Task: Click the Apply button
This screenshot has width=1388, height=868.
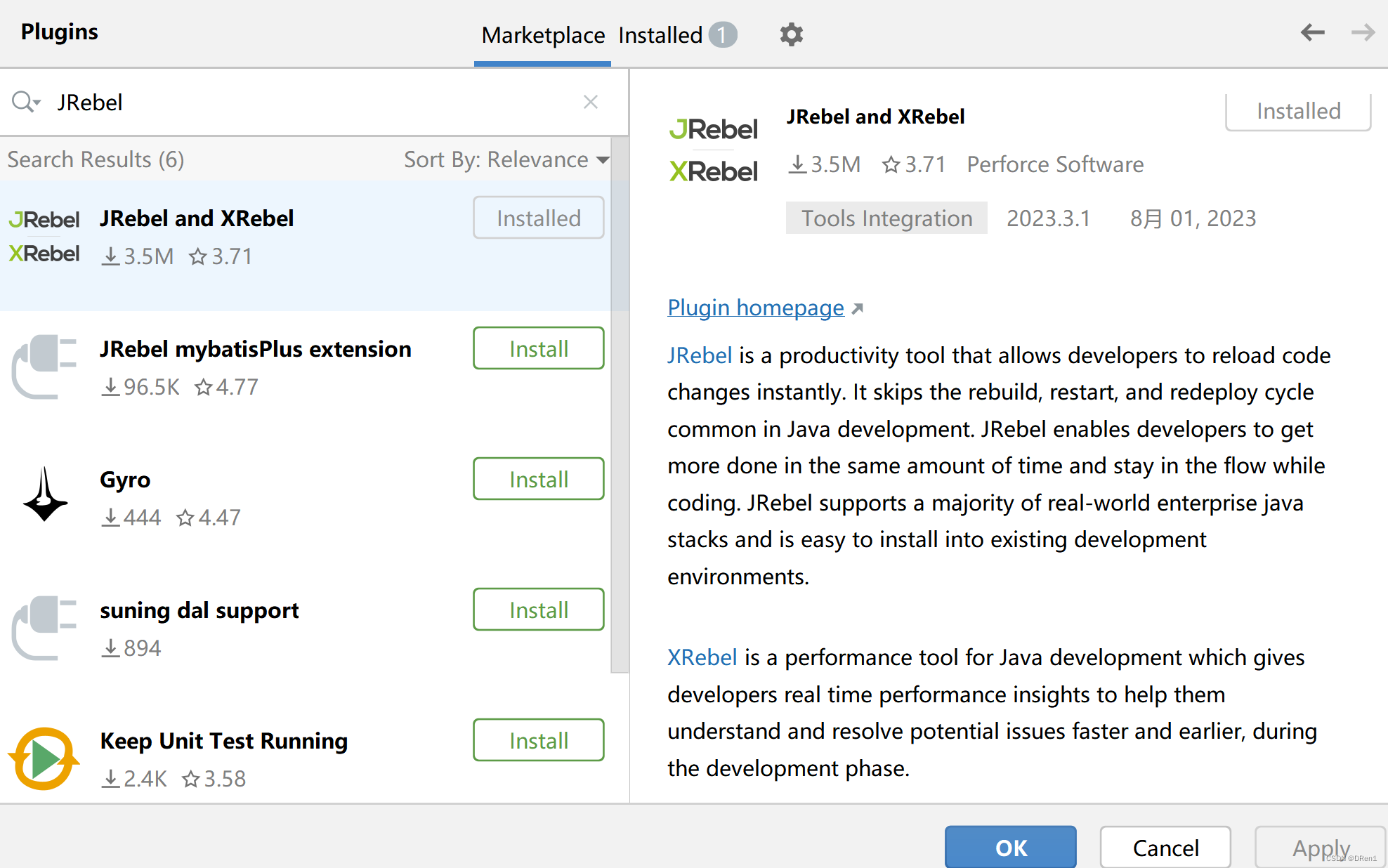Action: 1321,848
